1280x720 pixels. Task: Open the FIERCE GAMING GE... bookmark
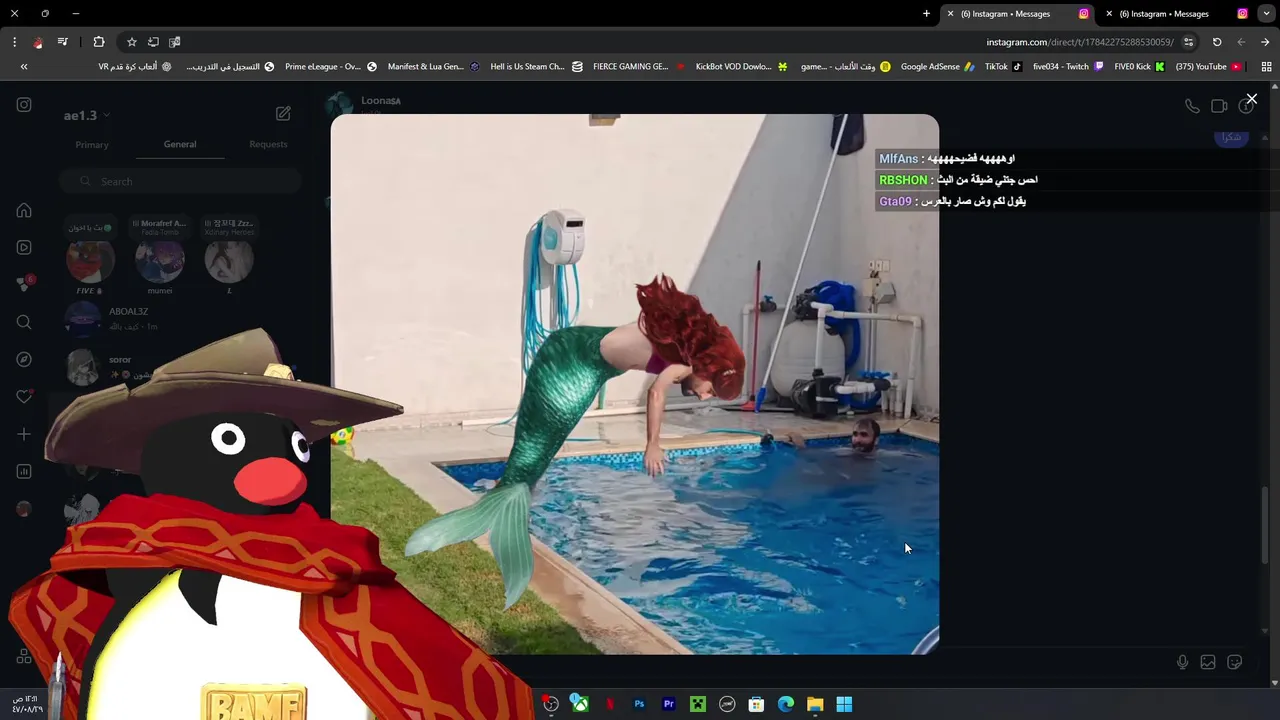point(638,67)
